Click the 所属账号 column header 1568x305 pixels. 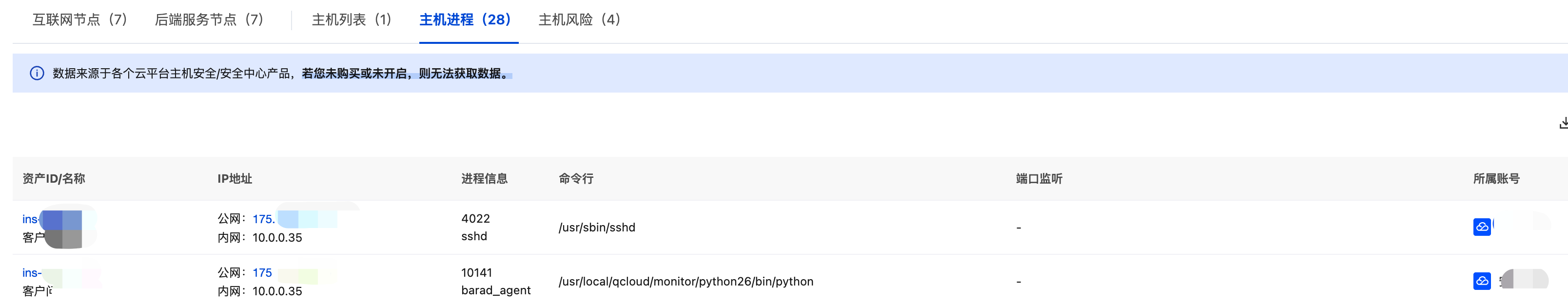[1496, 178]
